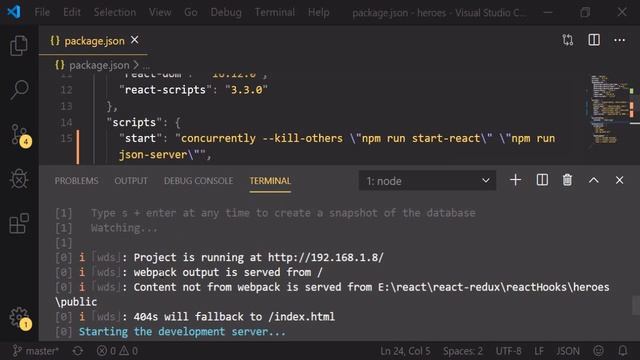
Task: Click line number 14 in editor gutter
Action: pos(66,122)
